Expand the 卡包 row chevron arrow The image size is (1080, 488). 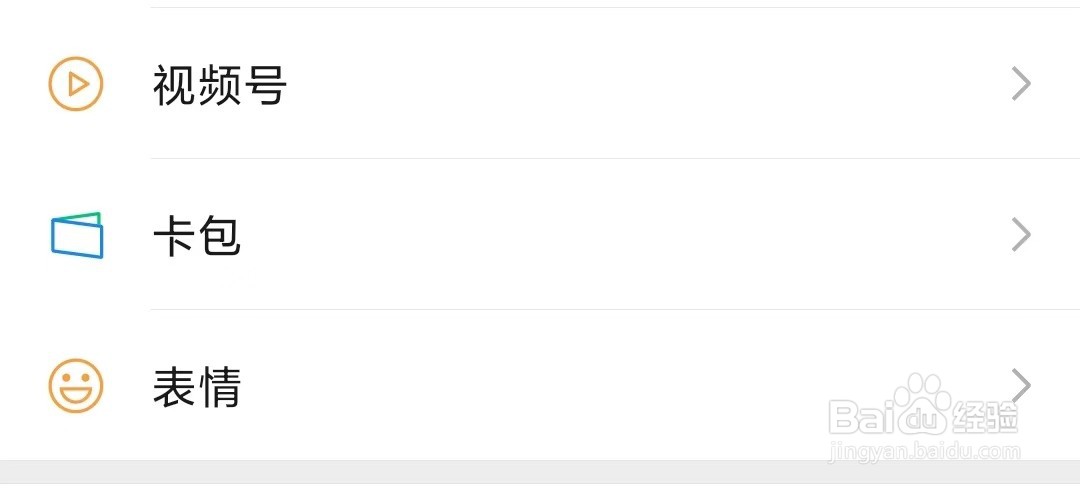pos(1021,235)
